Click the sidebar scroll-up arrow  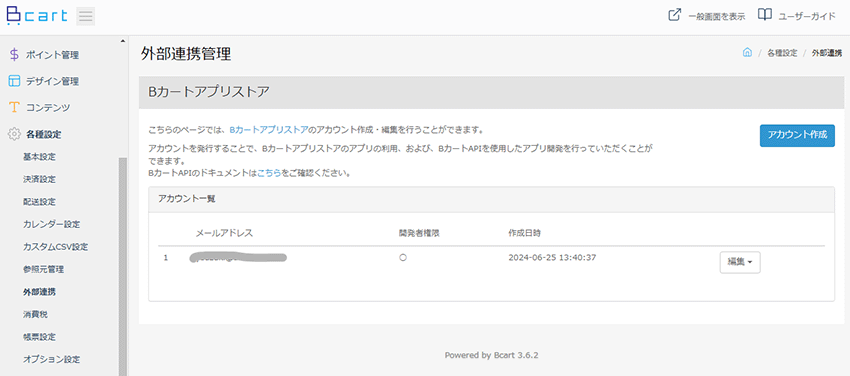123,41
